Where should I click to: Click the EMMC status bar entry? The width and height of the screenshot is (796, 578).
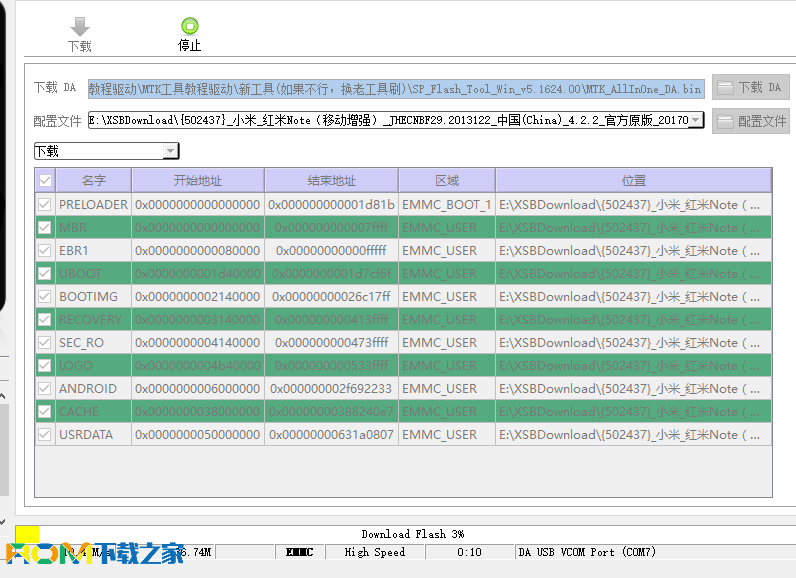[300, 552]
